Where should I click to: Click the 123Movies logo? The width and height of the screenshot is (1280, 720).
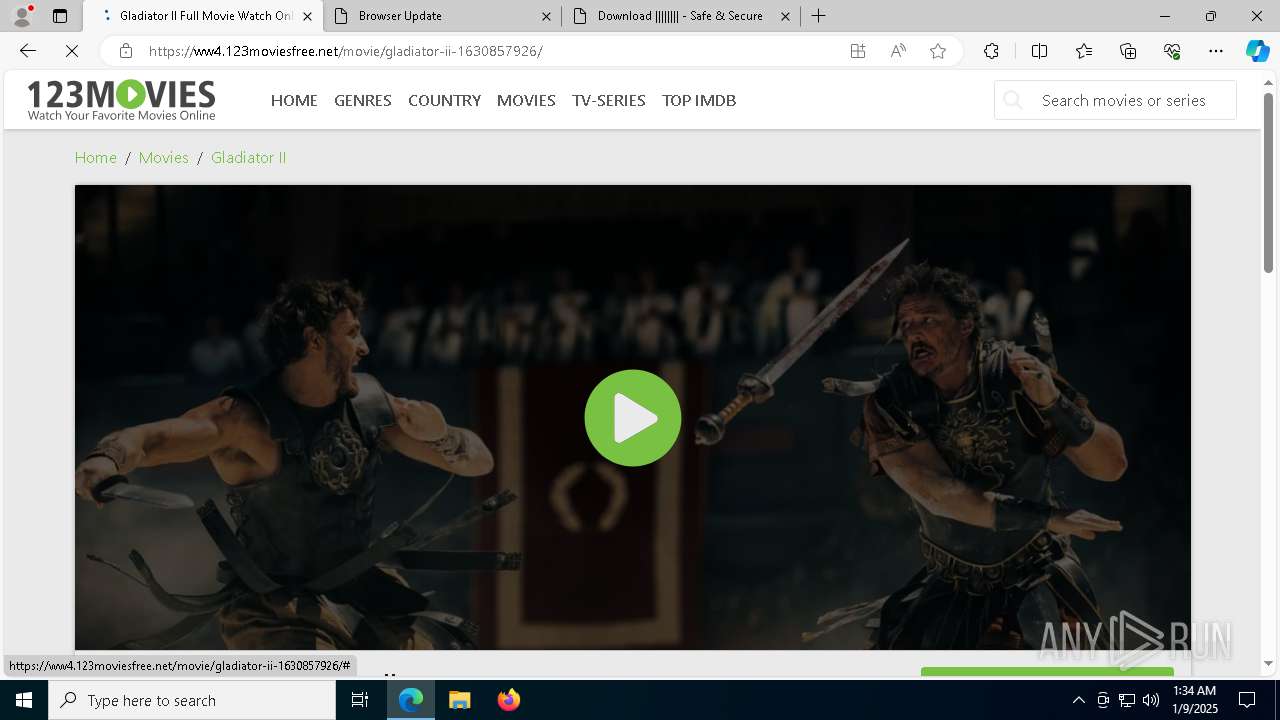[121, 100]
